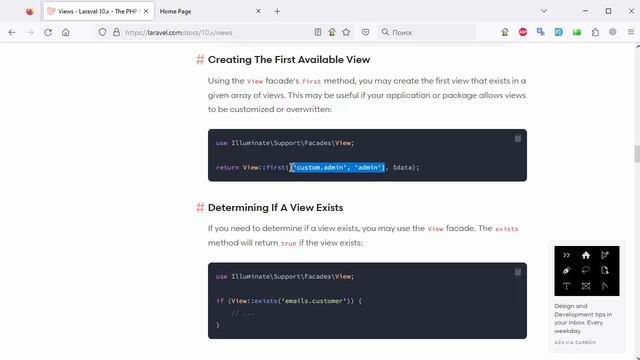The image size is (640, 360).
Task: Maximize the browser window
Action: [608, 11]
